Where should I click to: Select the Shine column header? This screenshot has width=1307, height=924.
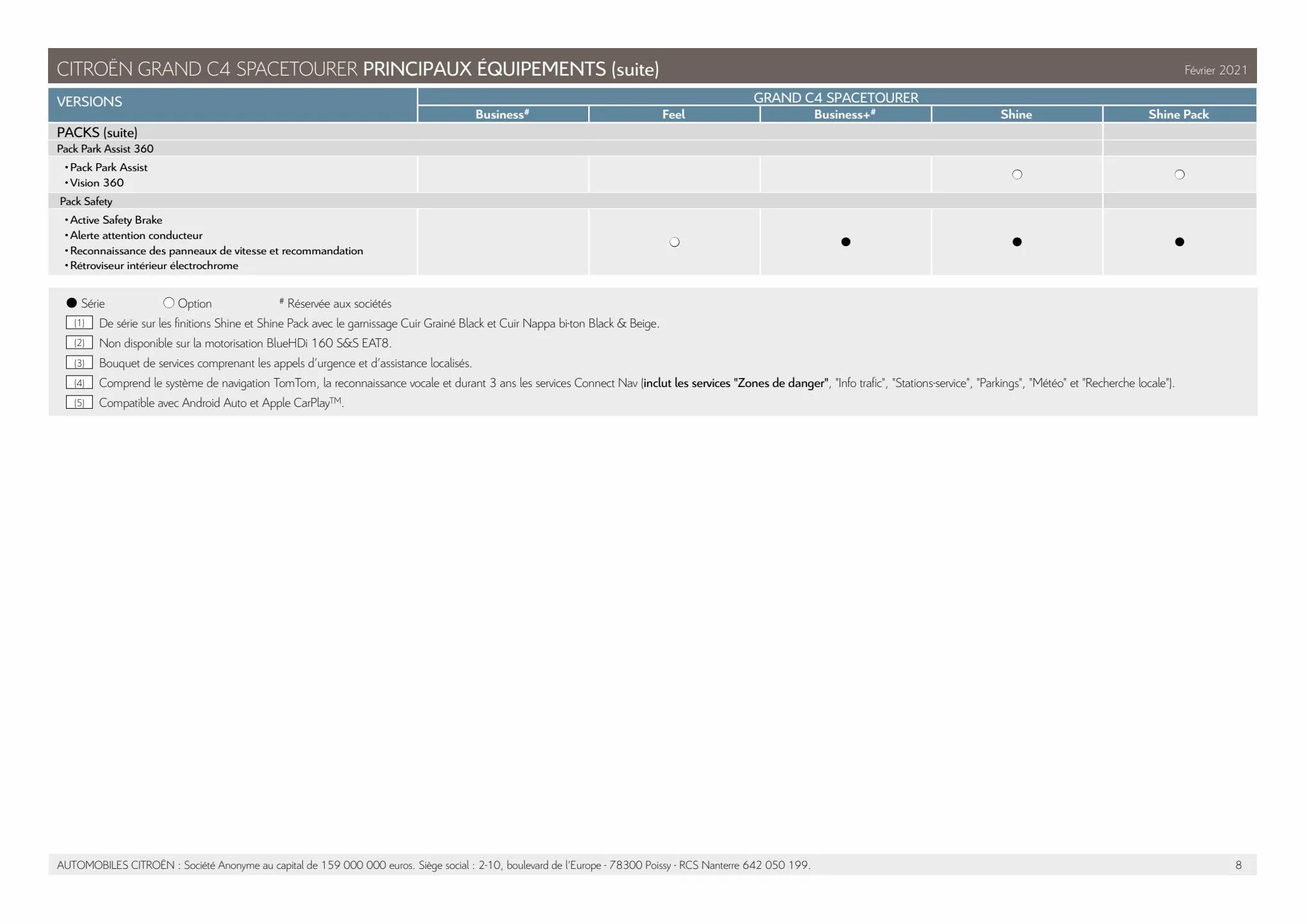pos(1017,114)
